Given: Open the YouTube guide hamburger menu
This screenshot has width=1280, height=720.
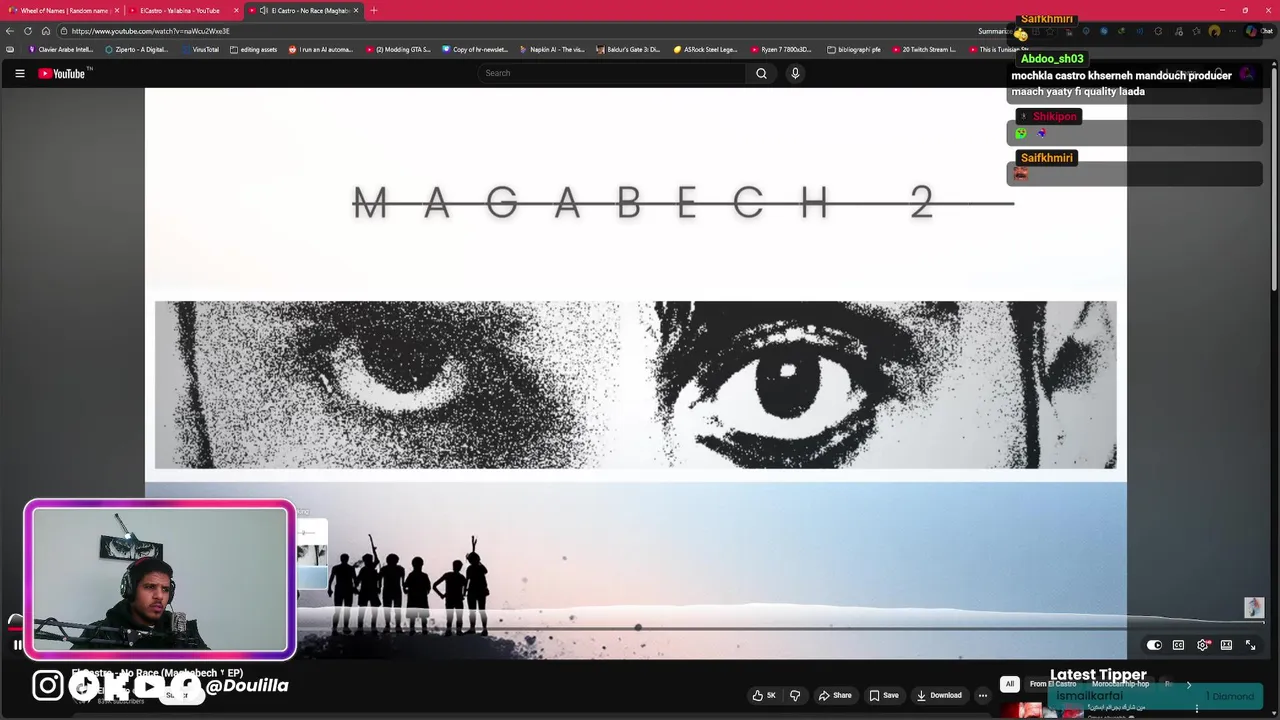Looking at the screenshot, I should tap(19, 73).
